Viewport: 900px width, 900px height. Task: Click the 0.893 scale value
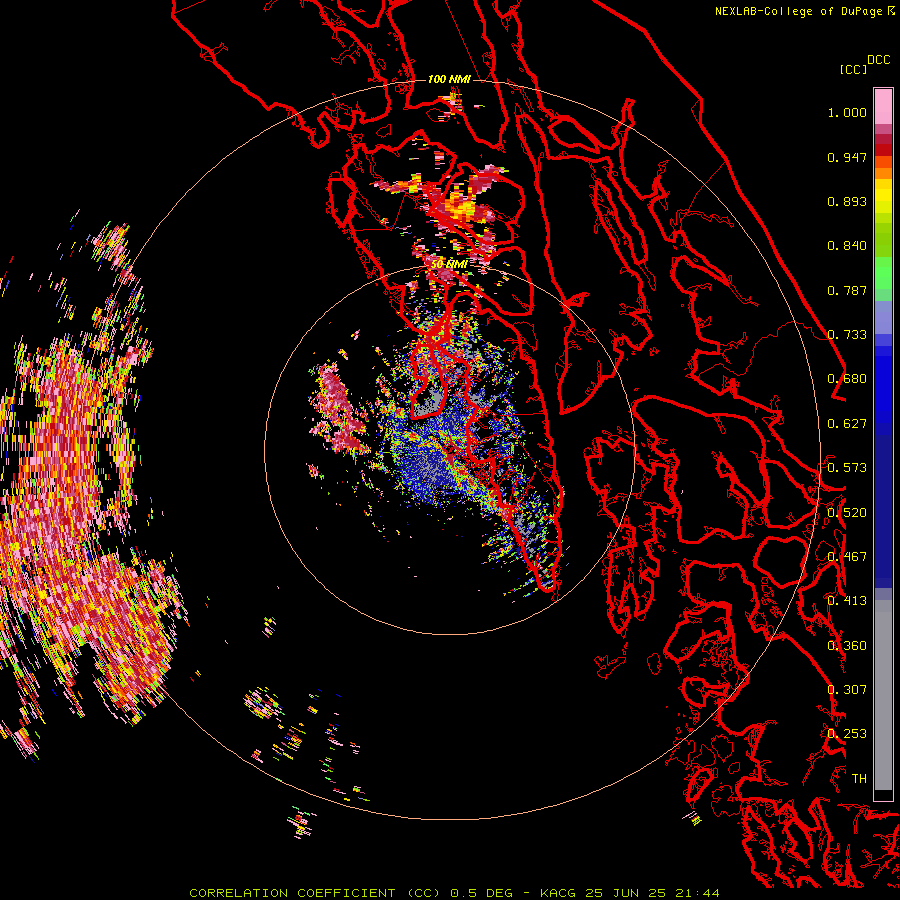coord(847,201)
